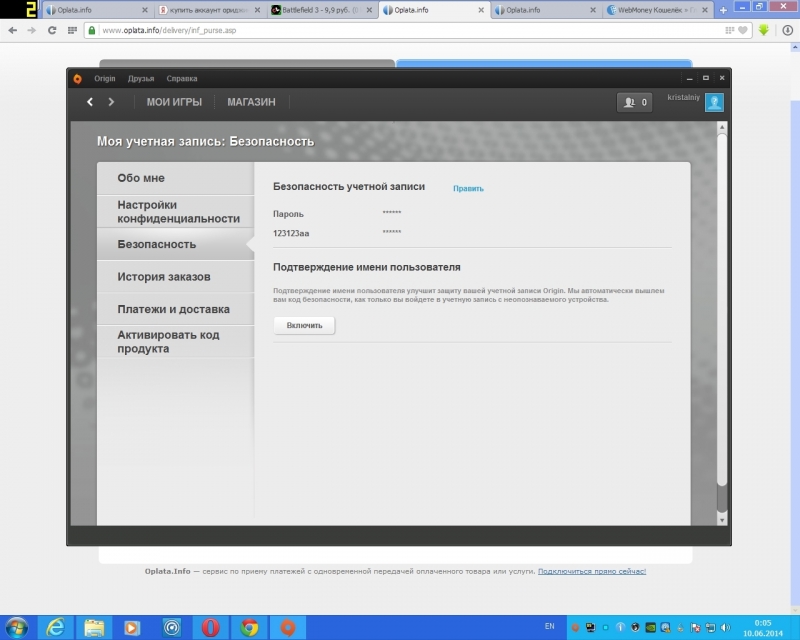Click the EN language indicator
Viewport: 800px width, 640px height.
[x=549, y=626]
